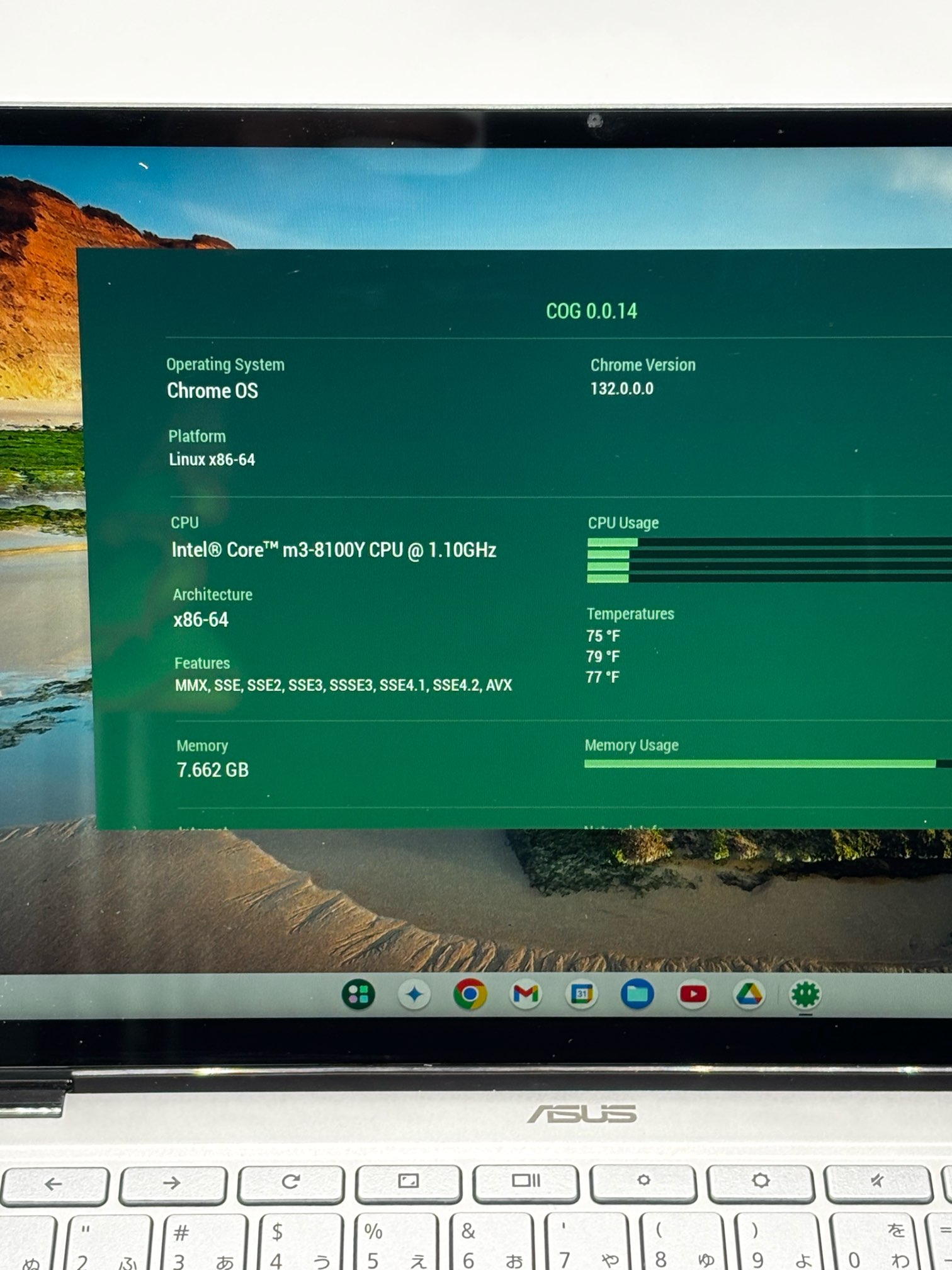The height and width of the screenshot is (1270, 952).
Task: Select the x86-64 architecture value
Action: tap(201, 620)
